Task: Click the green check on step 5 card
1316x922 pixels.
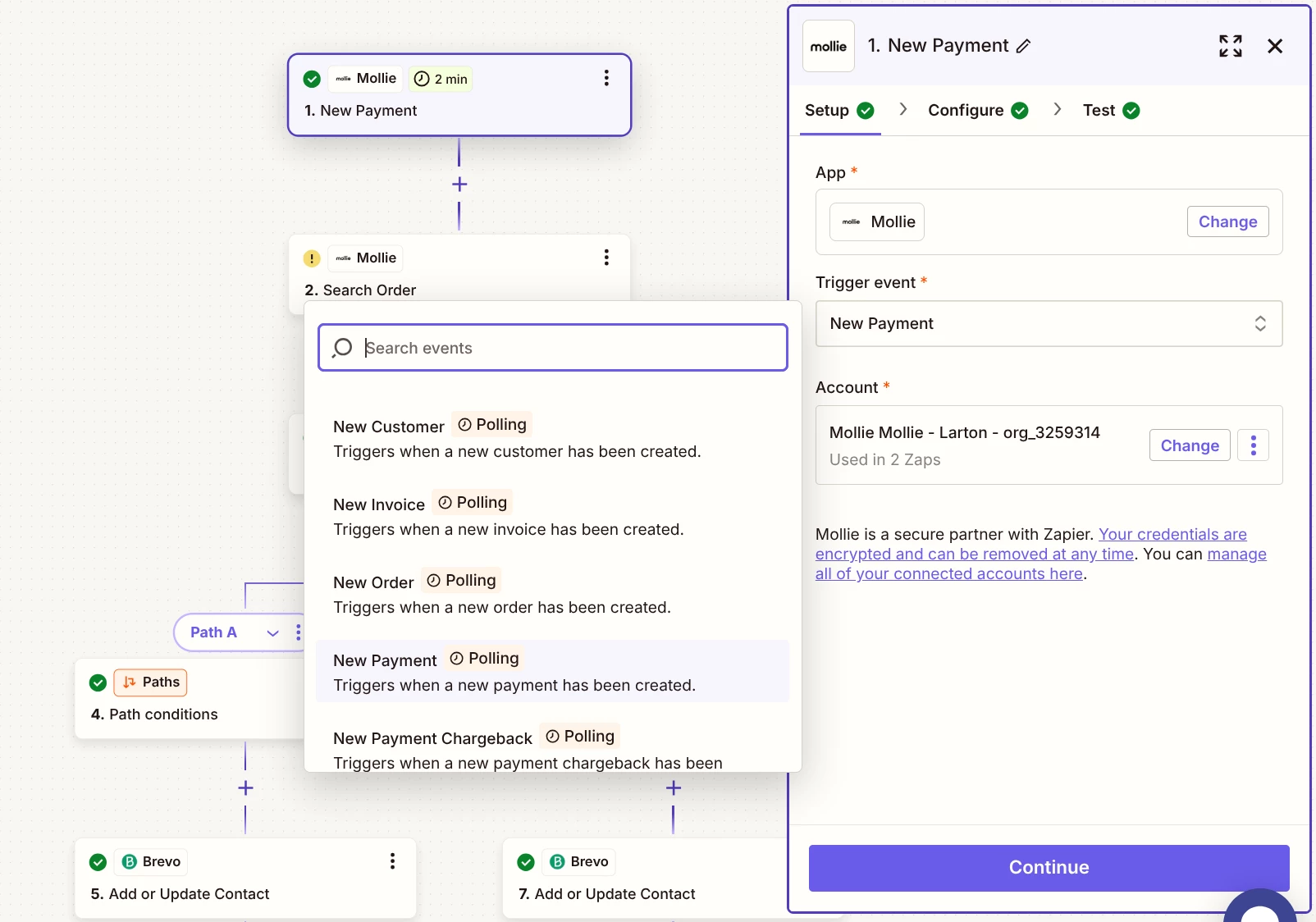Action: [x=98, y=862]
